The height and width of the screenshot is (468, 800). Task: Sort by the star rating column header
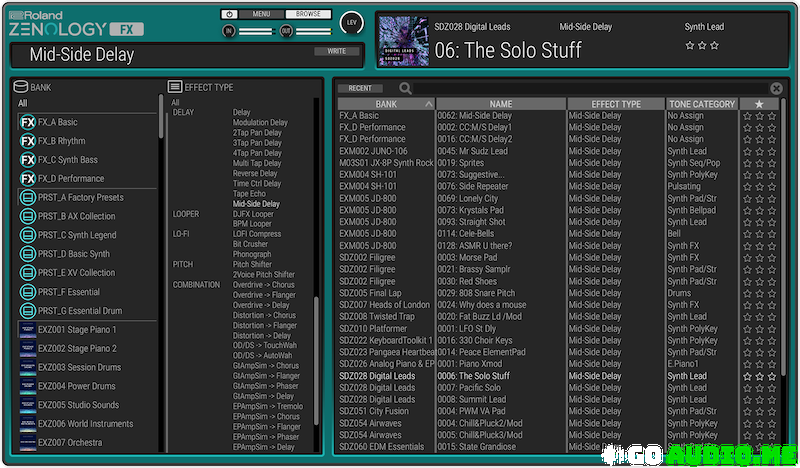click(759, 104)
